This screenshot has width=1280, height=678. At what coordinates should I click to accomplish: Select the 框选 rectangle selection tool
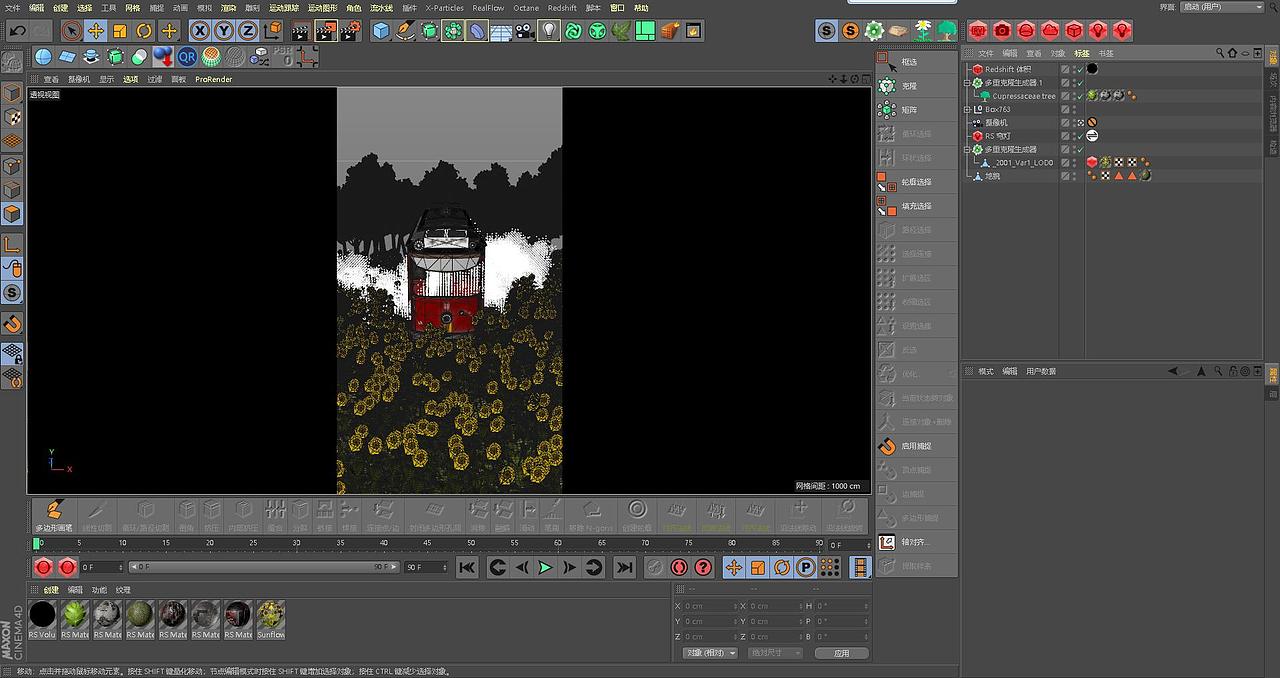(x=917, y=62)
